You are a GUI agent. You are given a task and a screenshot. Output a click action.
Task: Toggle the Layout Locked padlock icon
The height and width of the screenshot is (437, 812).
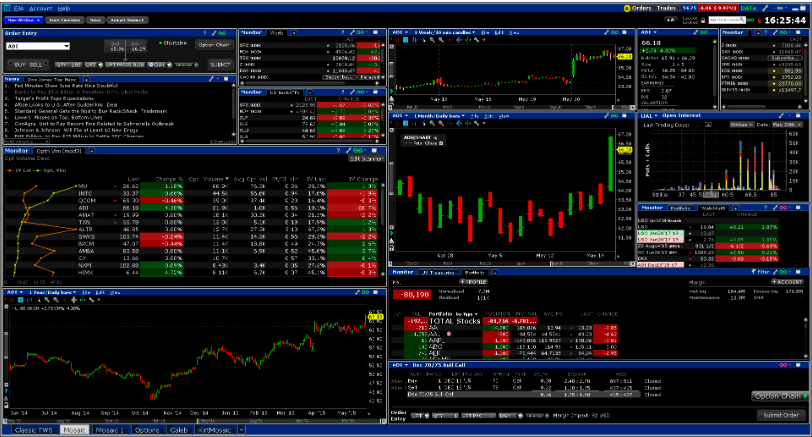tap(703, 20)
